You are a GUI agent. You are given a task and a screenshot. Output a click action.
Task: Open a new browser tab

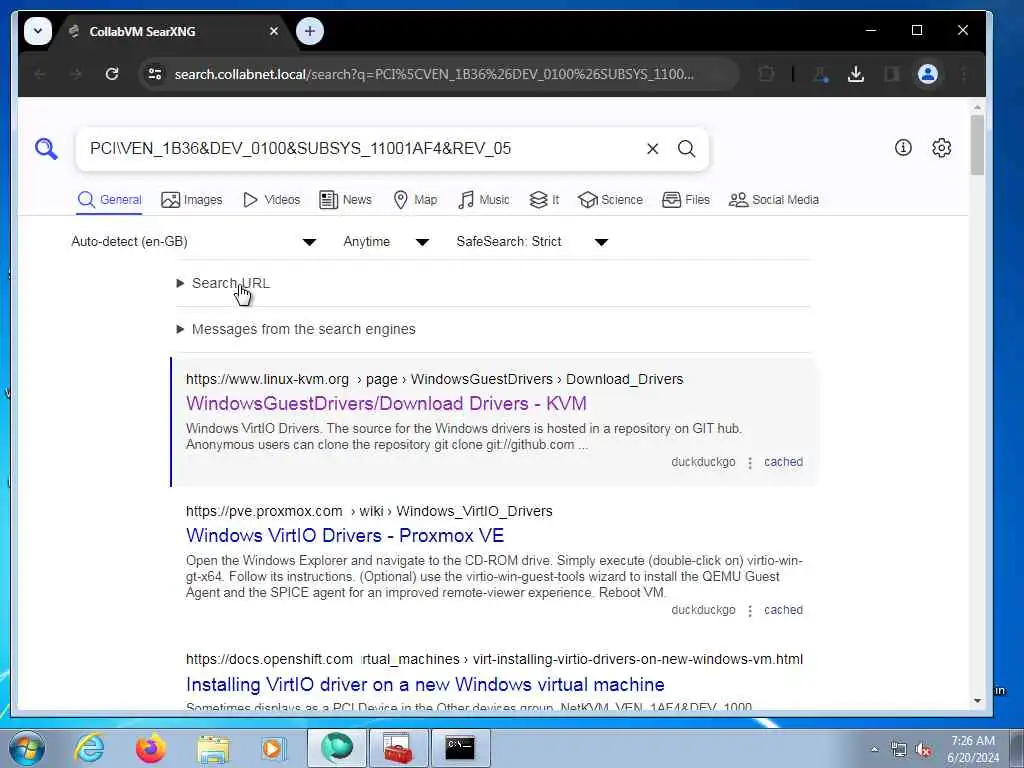(x=310, y=31)
